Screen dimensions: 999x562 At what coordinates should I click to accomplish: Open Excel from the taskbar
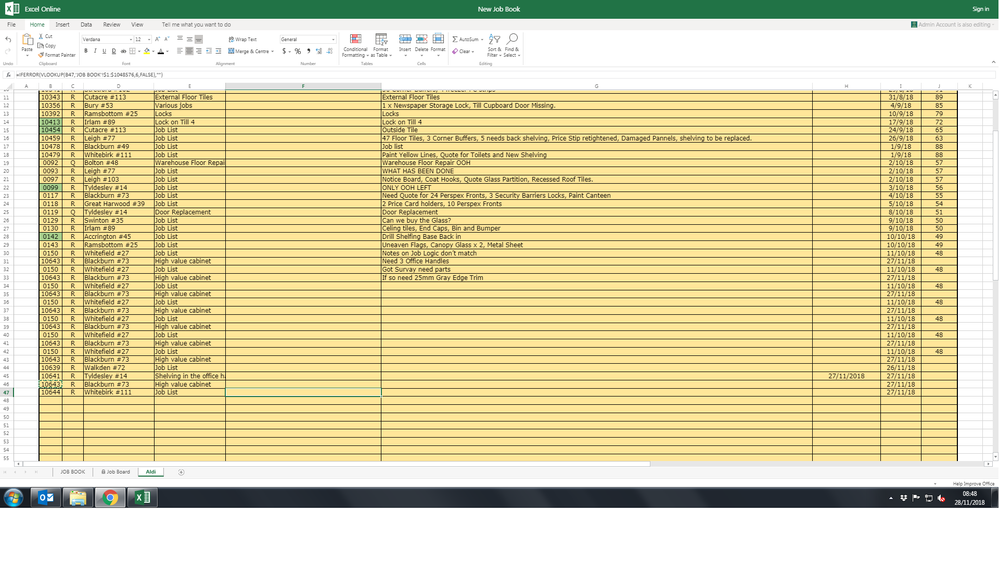click(142, 498)
